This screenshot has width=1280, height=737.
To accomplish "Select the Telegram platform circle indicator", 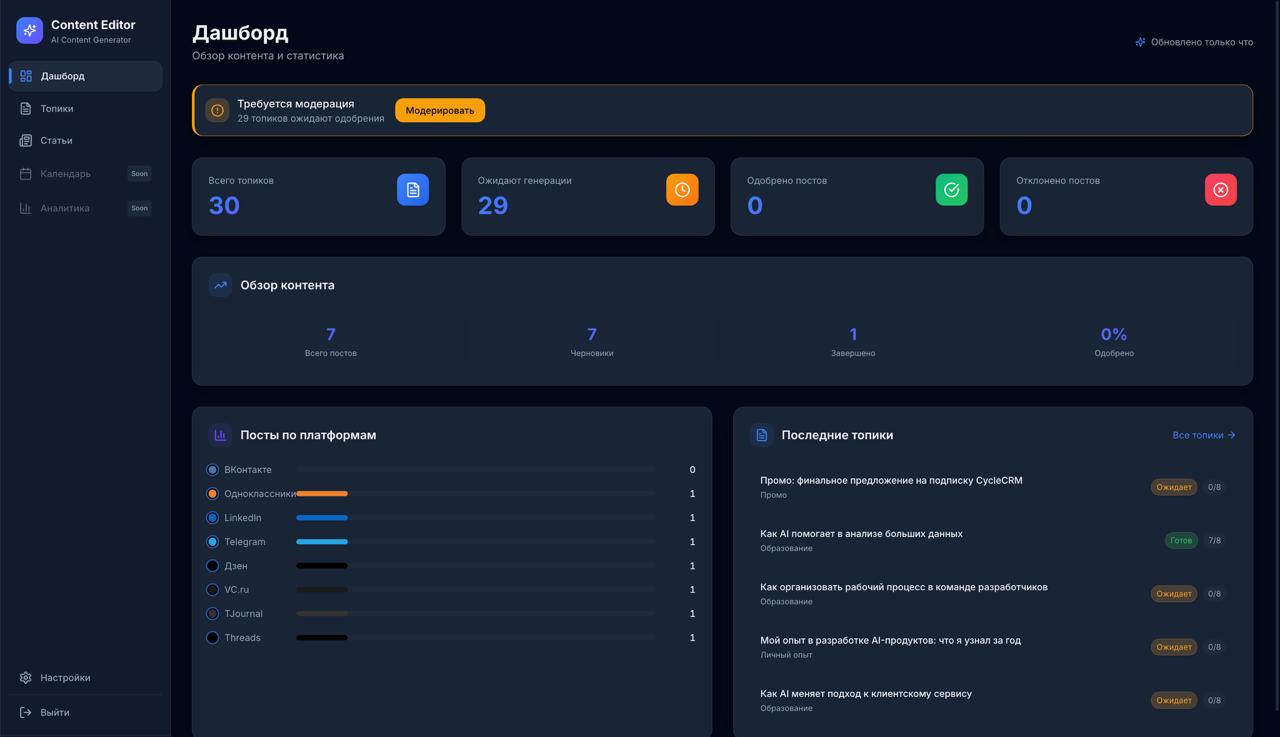I will 212,542.
